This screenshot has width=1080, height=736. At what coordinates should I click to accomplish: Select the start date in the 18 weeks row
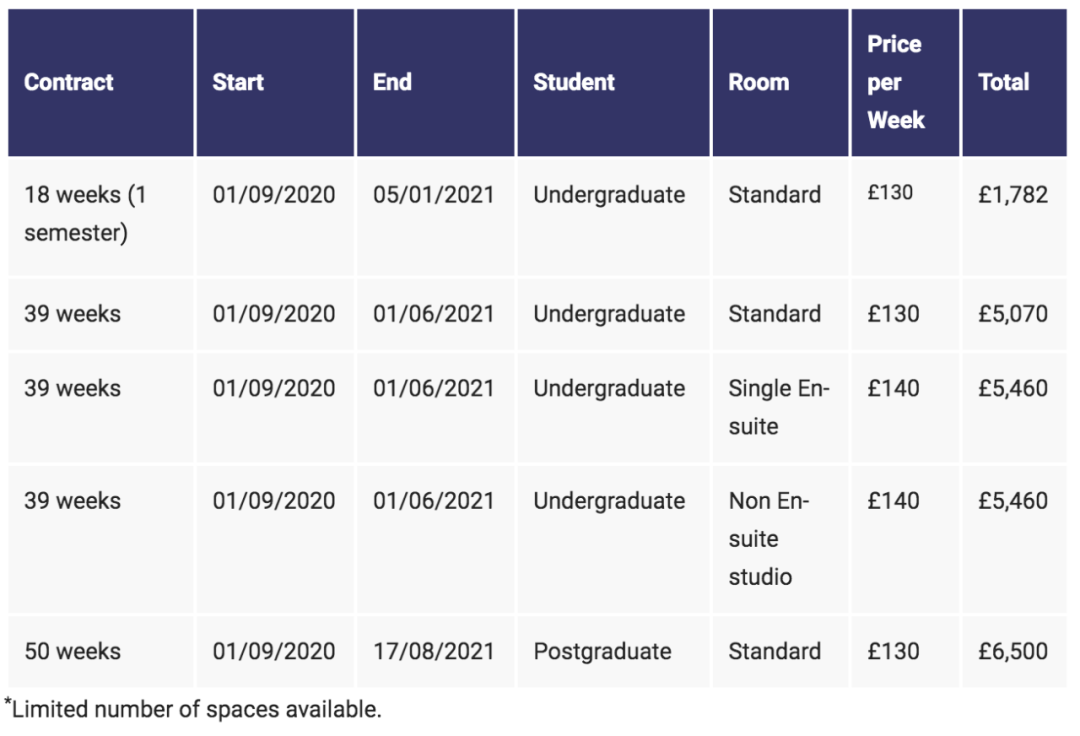pos(274,195)
